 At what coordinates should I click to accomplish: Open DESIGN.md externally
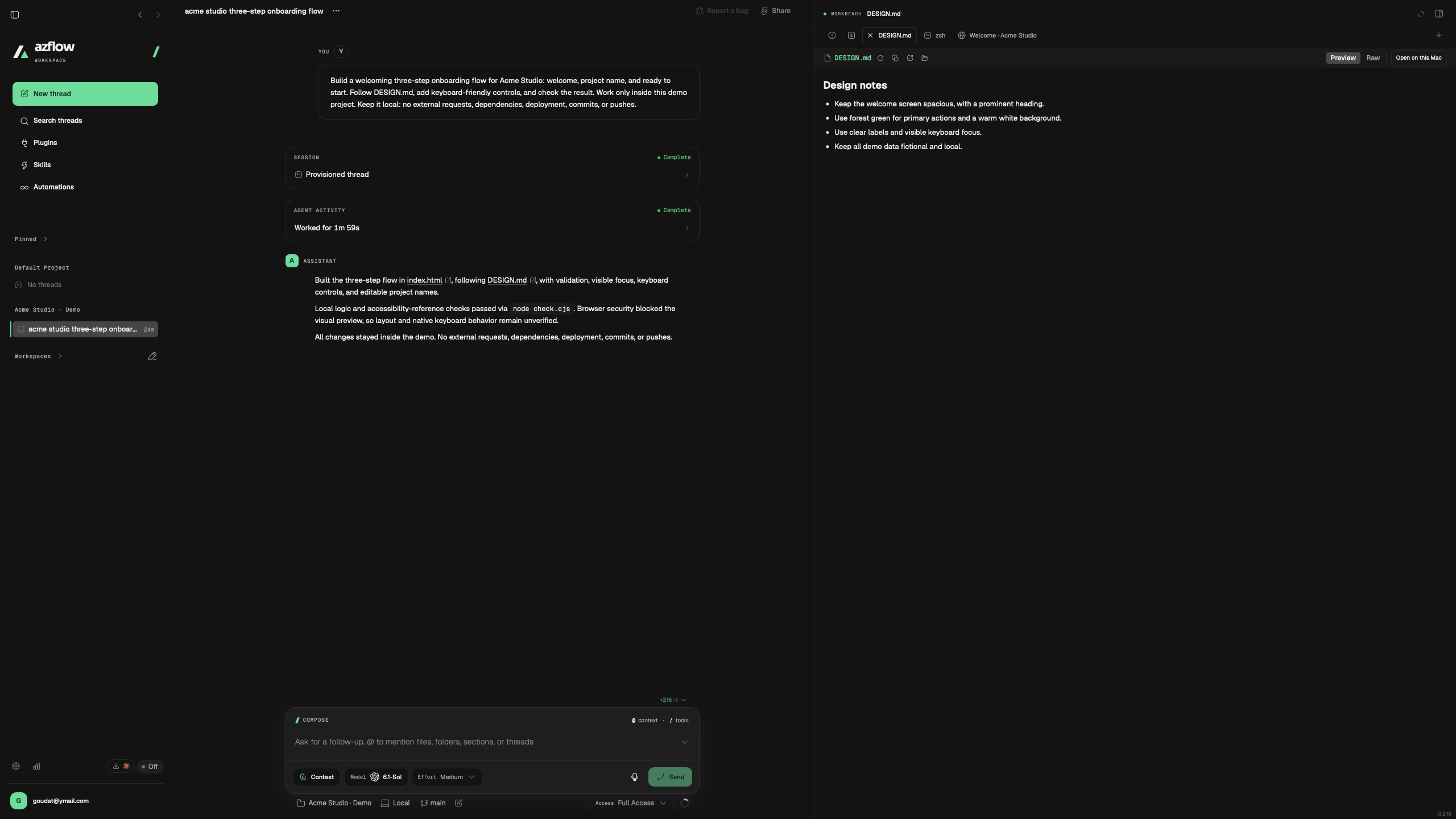coord(910,58)
